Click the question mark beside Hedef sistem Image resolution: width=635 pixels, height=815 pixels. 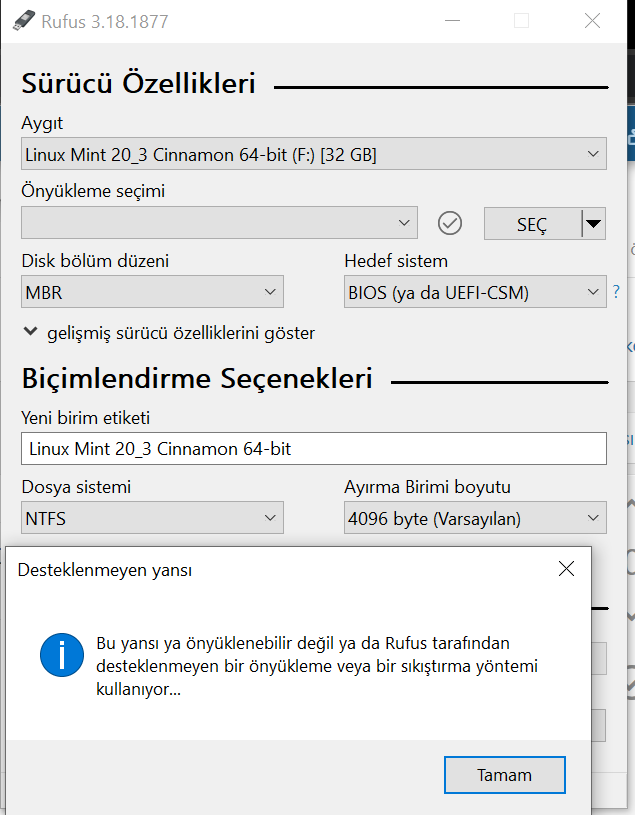(x=616, y=292)
